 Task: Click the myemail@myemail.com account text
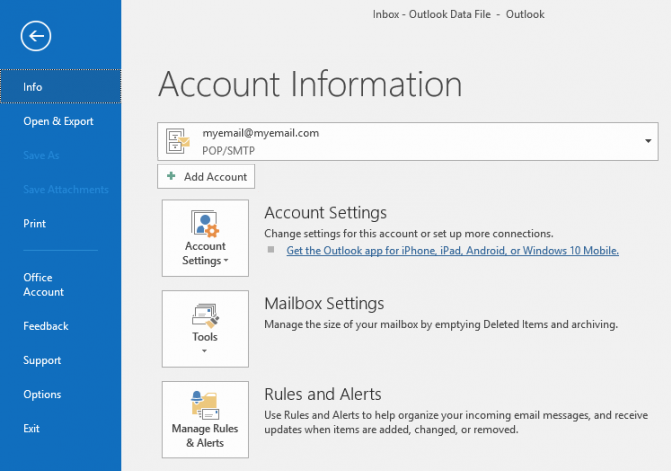click(261, 133)
